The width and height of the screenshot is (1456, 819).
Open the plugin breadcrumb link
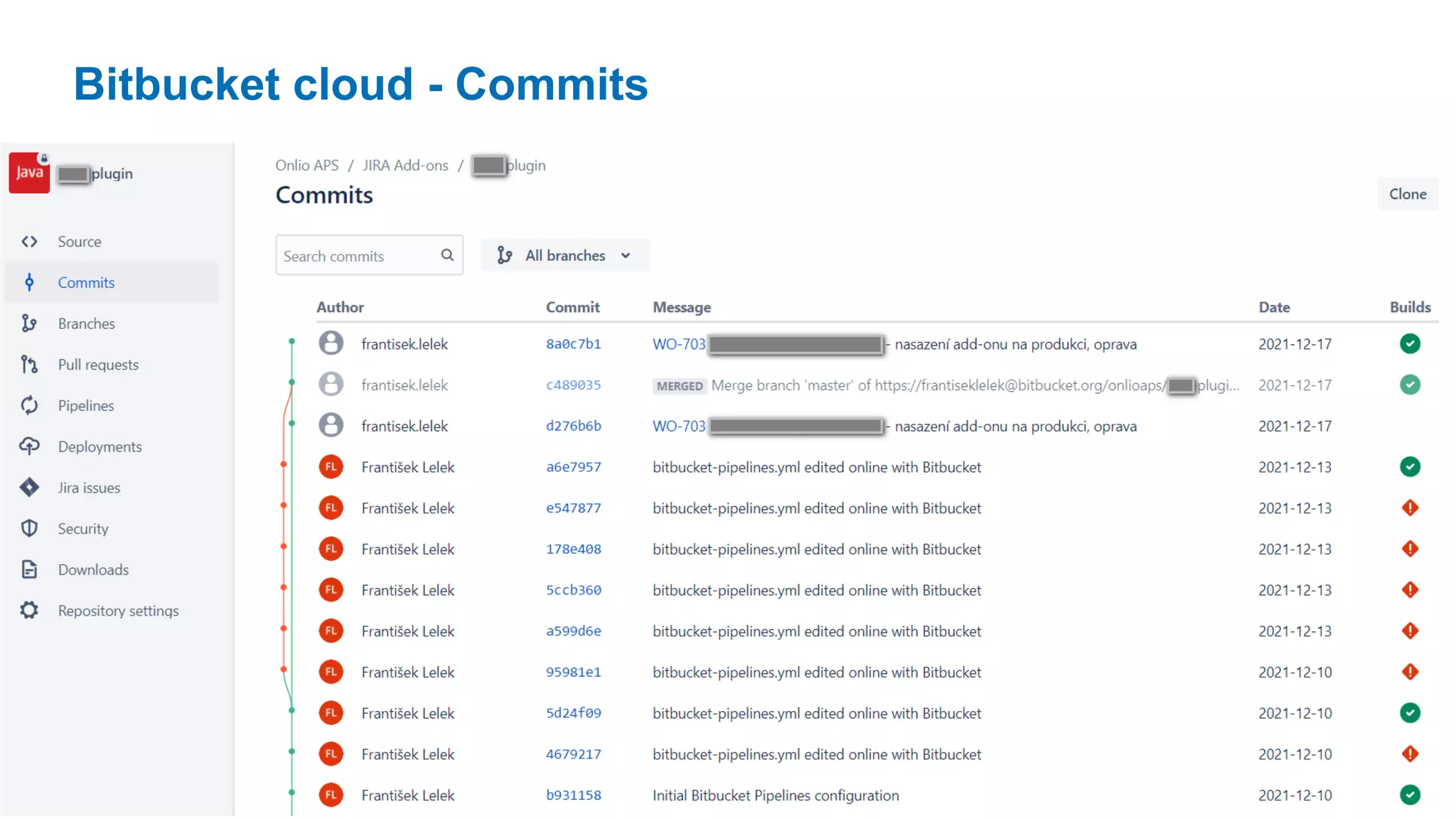[x=509, y=165]
